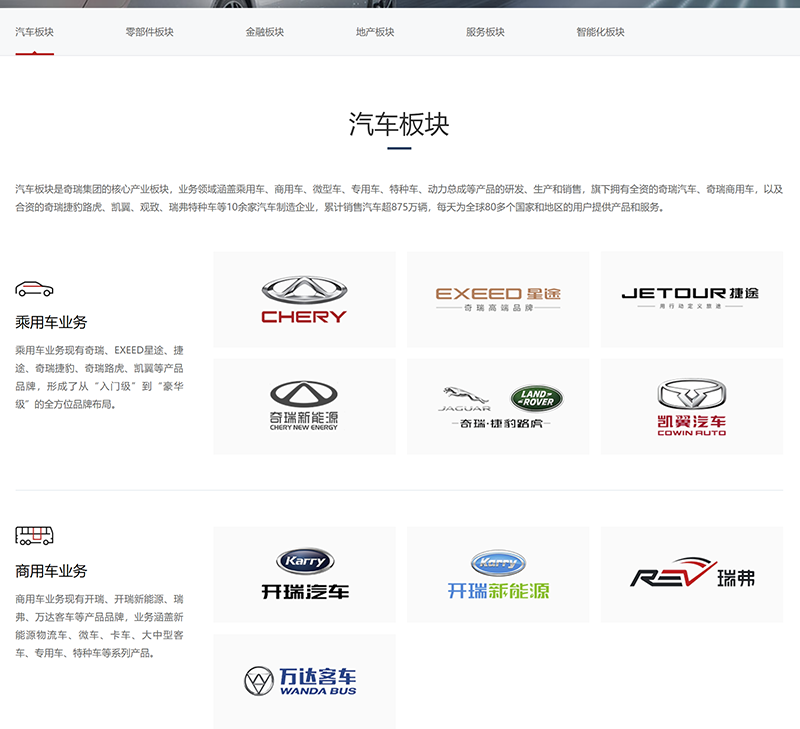The width and height of the screenshot is (800, 729).
Task: Switch to the 零部件板块 tab
Action: [x=149, y=32]
